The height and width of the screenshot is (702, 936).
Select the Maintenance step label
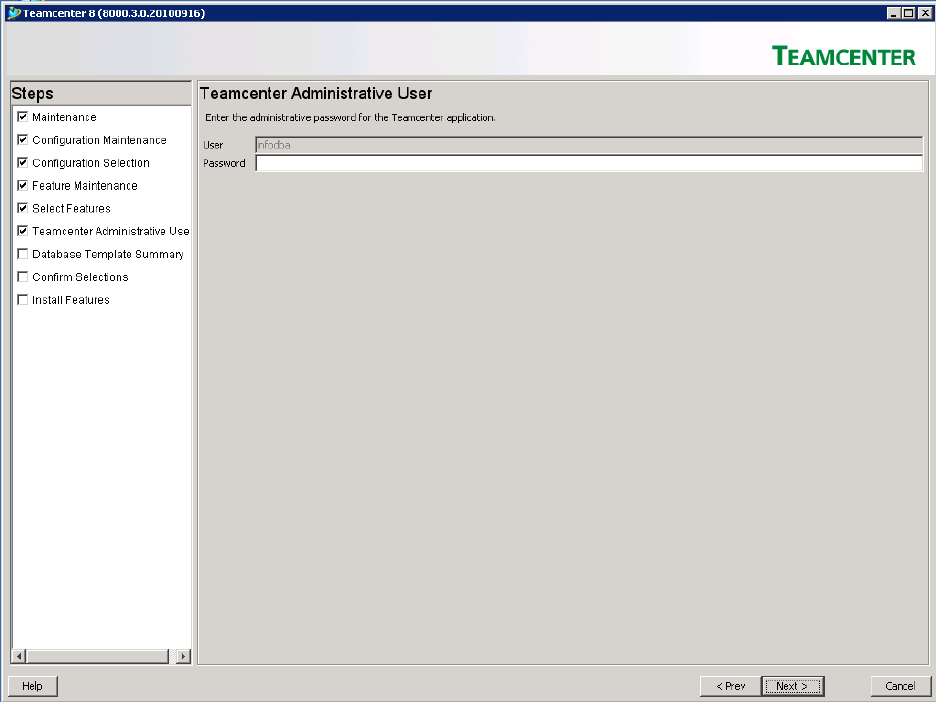(x=64, y=117)
